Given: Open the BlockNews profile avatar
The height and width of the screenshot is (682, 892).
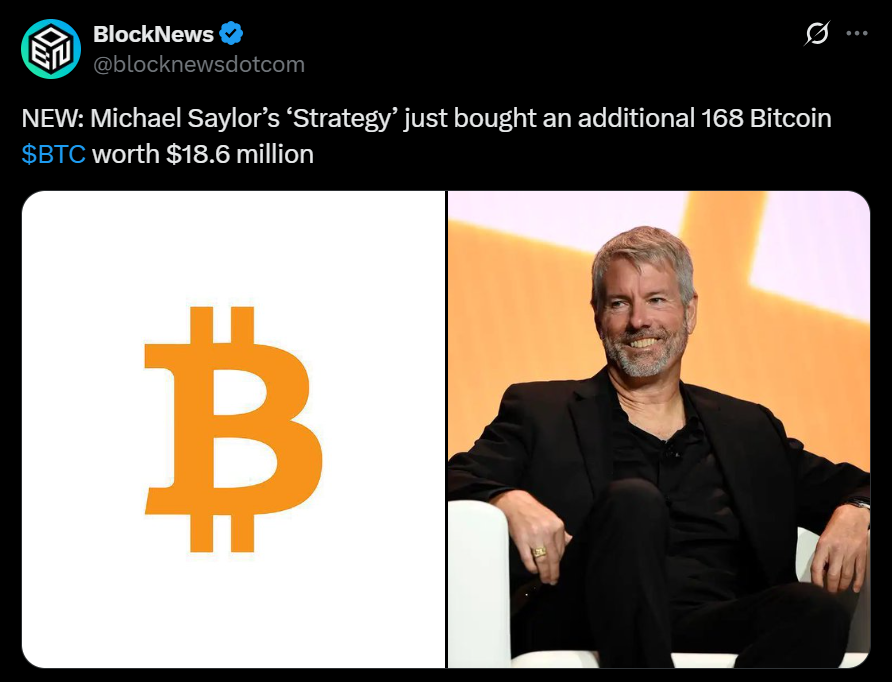Looking at the screenshot, I should click(50, 49).
